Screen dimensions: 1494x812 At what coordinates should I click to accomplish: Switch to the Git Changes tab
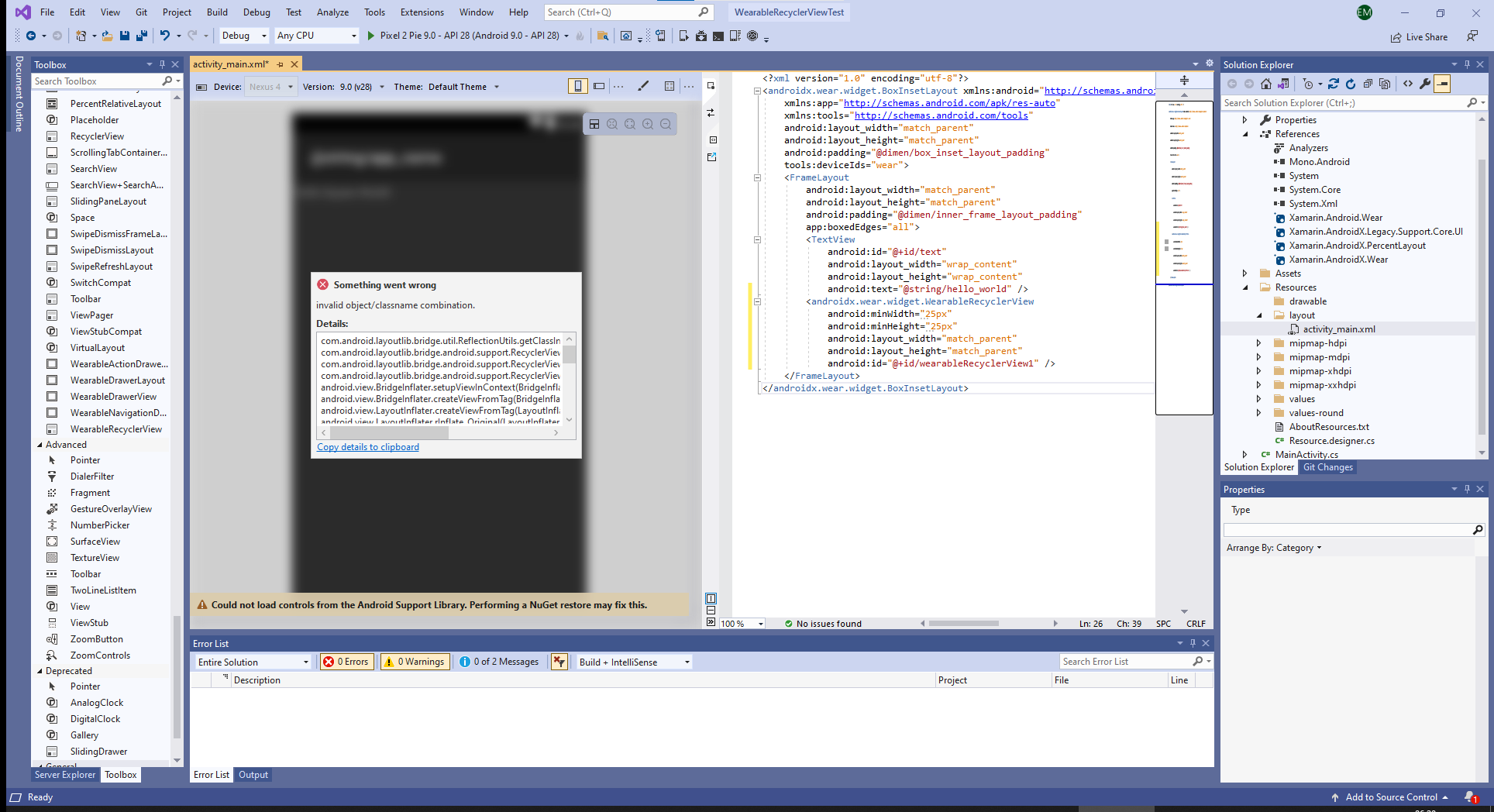pos(1327,467)
